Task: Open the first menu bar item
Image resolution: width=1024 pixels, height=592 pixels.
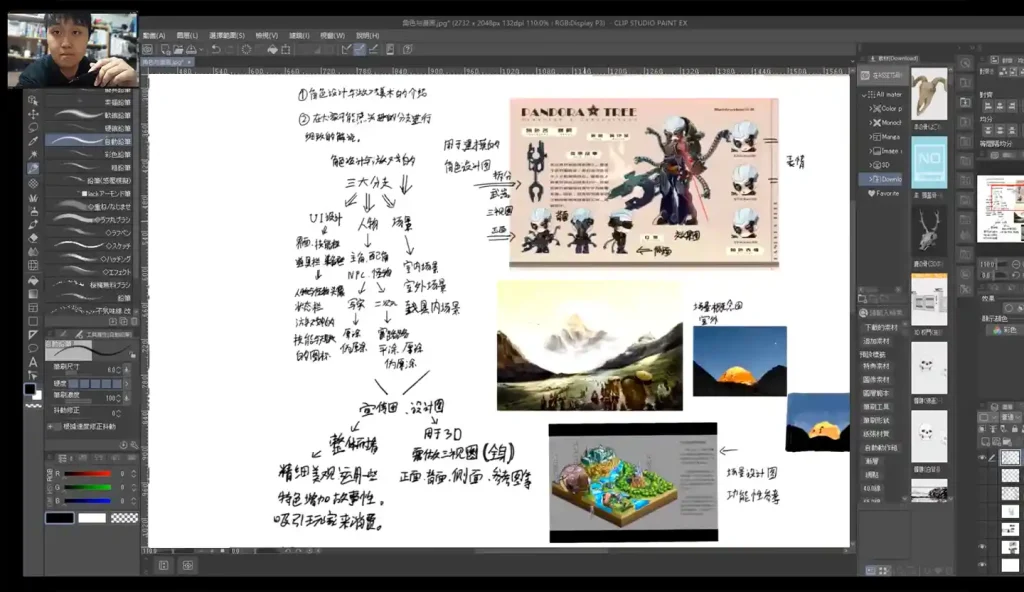Action: click(153, 35)
